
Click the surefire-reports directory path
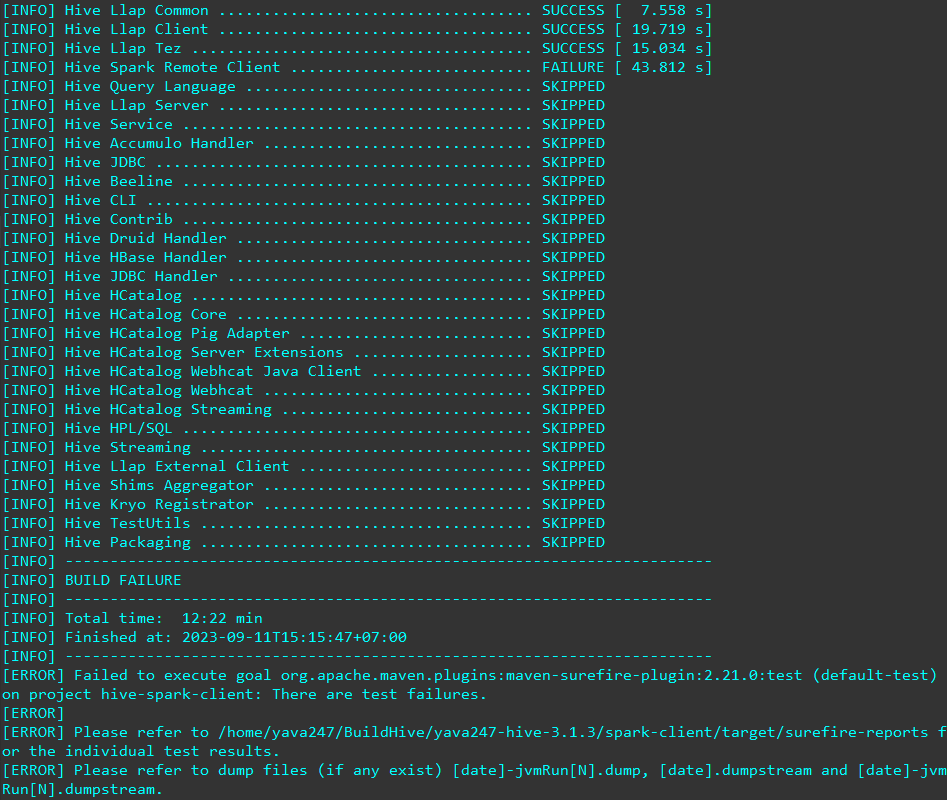[573, 732]
